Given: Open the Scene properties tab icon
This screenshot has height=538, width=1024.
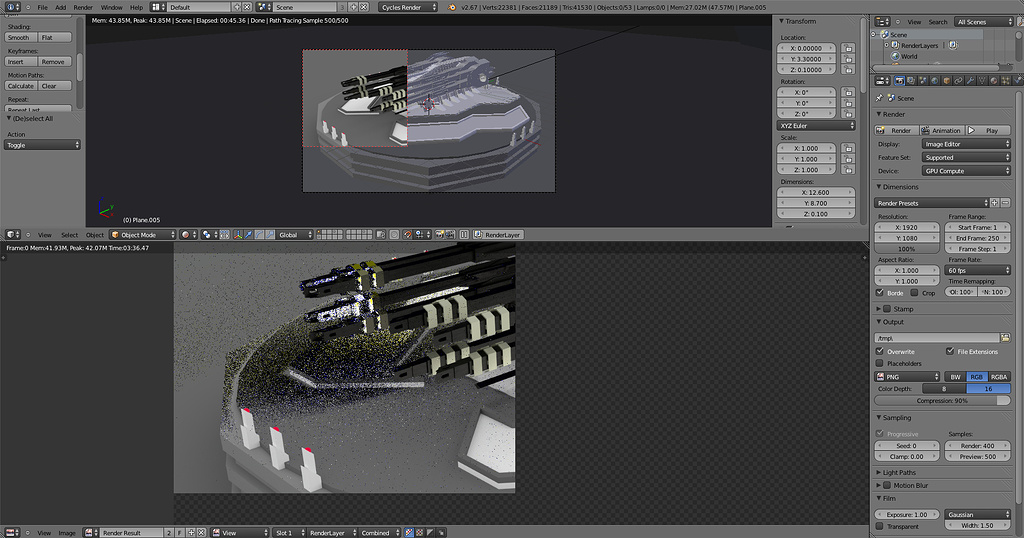Looking at the screenshot, I should point(923,80).
